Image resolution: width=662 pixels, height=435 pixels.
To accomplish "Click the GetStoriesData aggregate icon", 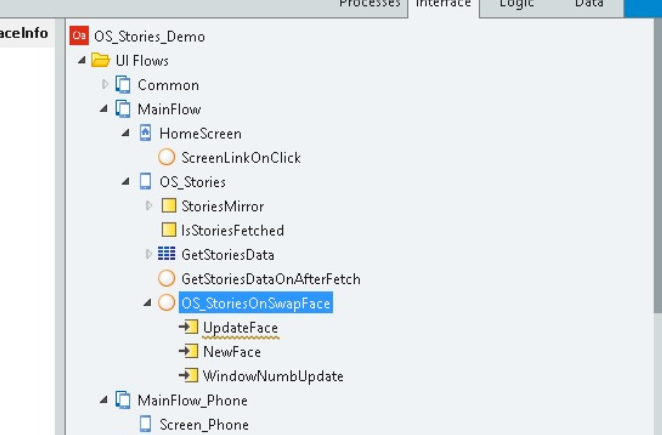I will pyautogui.click(x=167, y=254).
